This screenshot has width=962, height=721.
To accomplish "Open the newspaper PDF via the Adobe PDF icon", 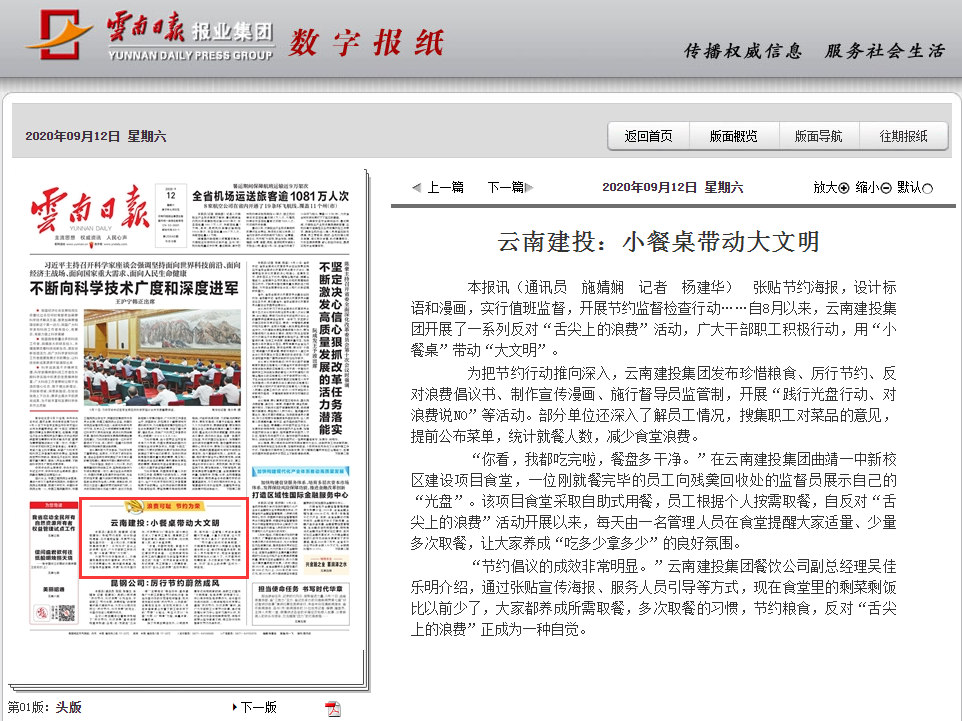I will [x=332, y=708].
